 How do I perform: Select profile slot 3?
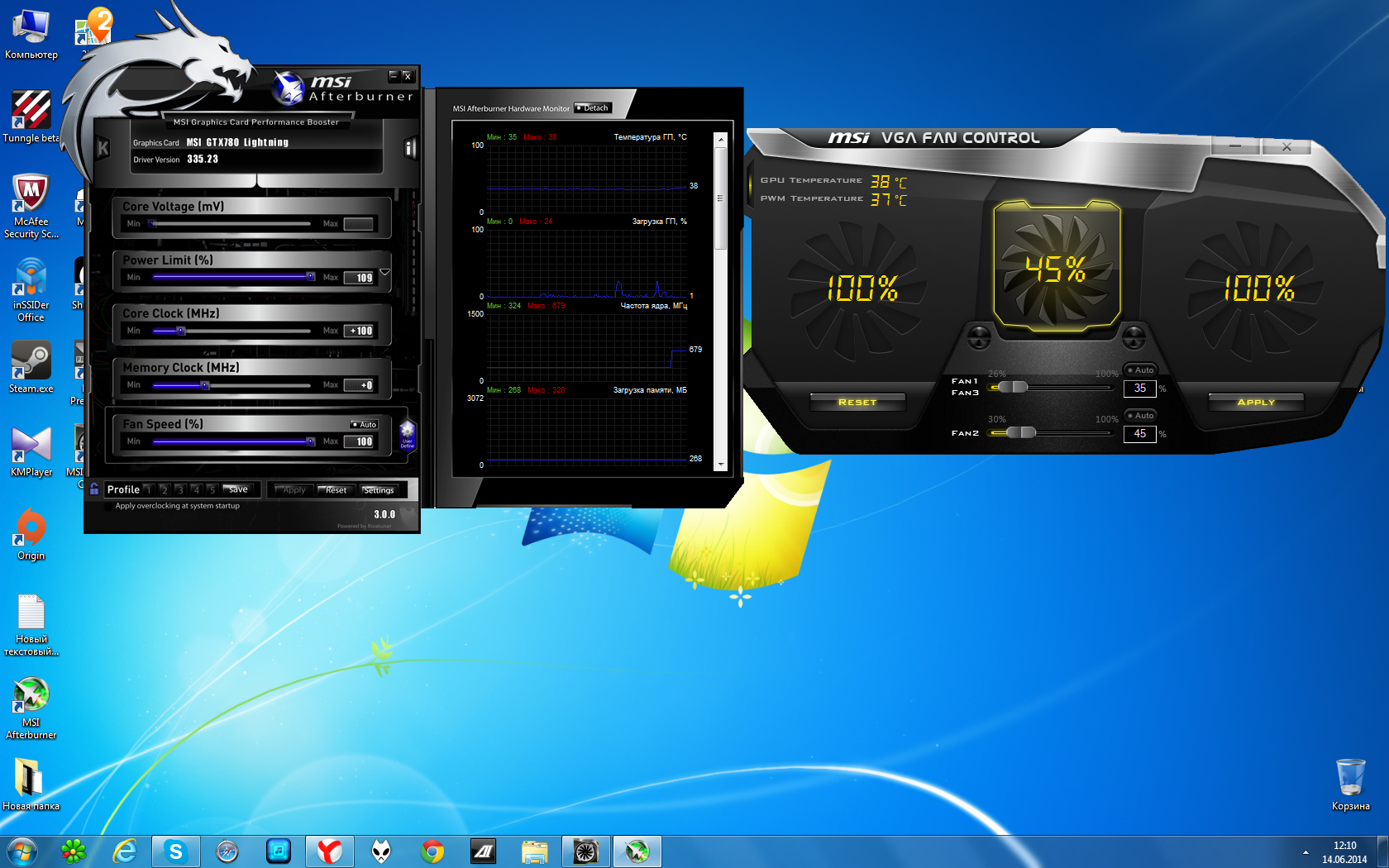pyautogui.click(x=180, y=489)
